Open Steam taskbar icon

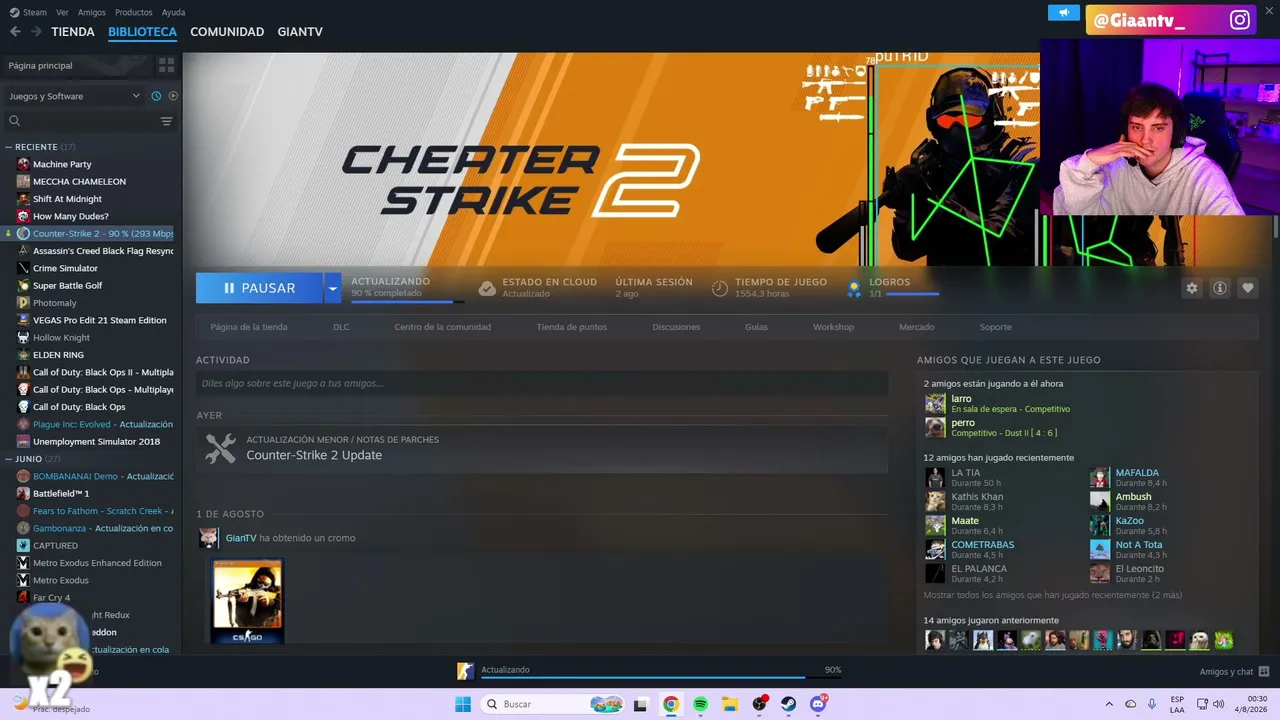[789, 704]
